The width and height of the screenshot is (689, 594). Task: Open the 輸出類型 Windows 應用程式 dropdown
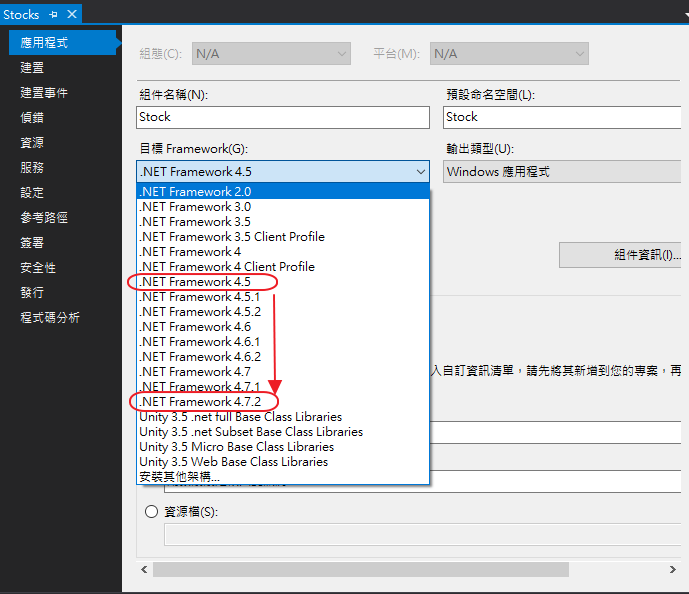coord(562,172)
